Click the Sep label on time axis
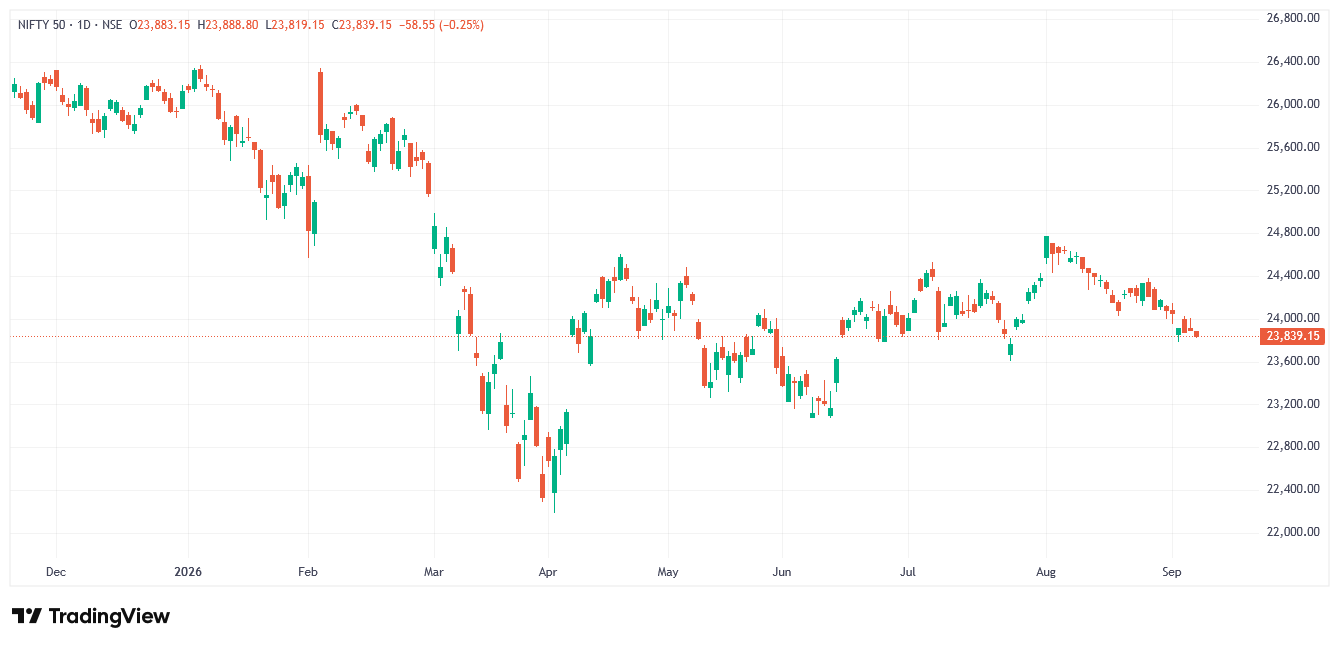 1172,572
